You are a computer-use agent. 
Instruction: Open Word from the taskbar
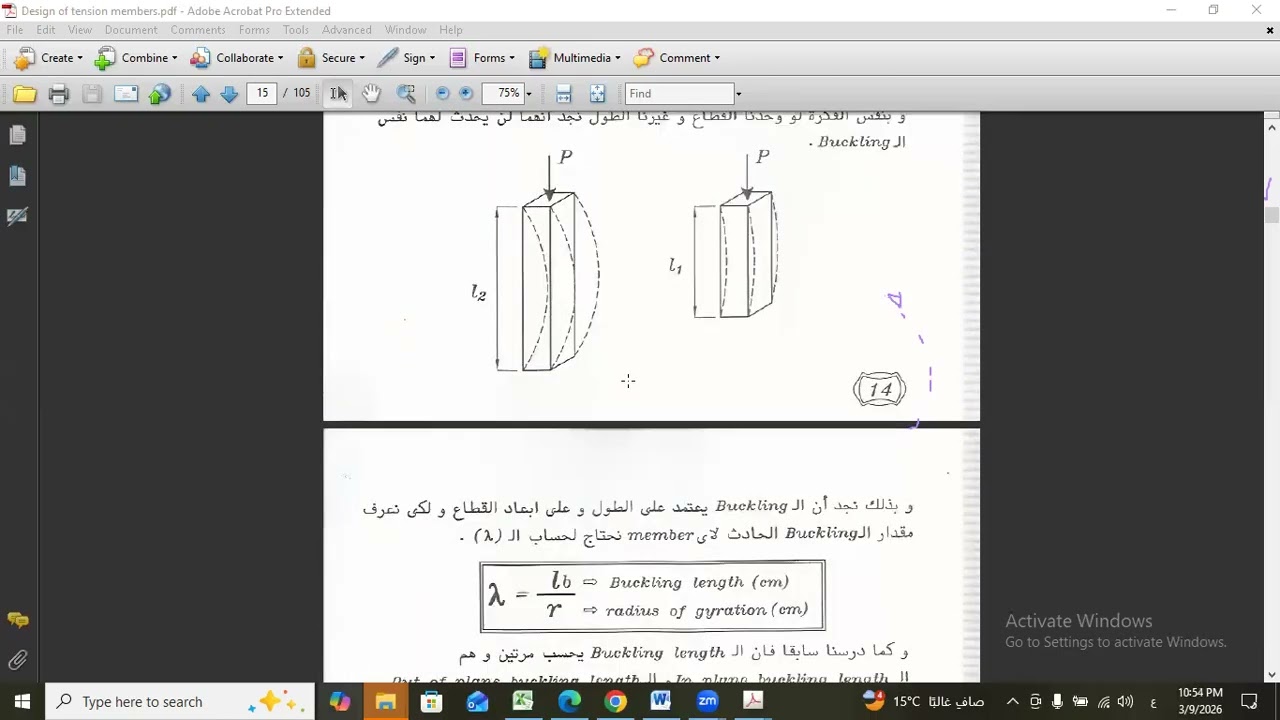click(661, 701)
